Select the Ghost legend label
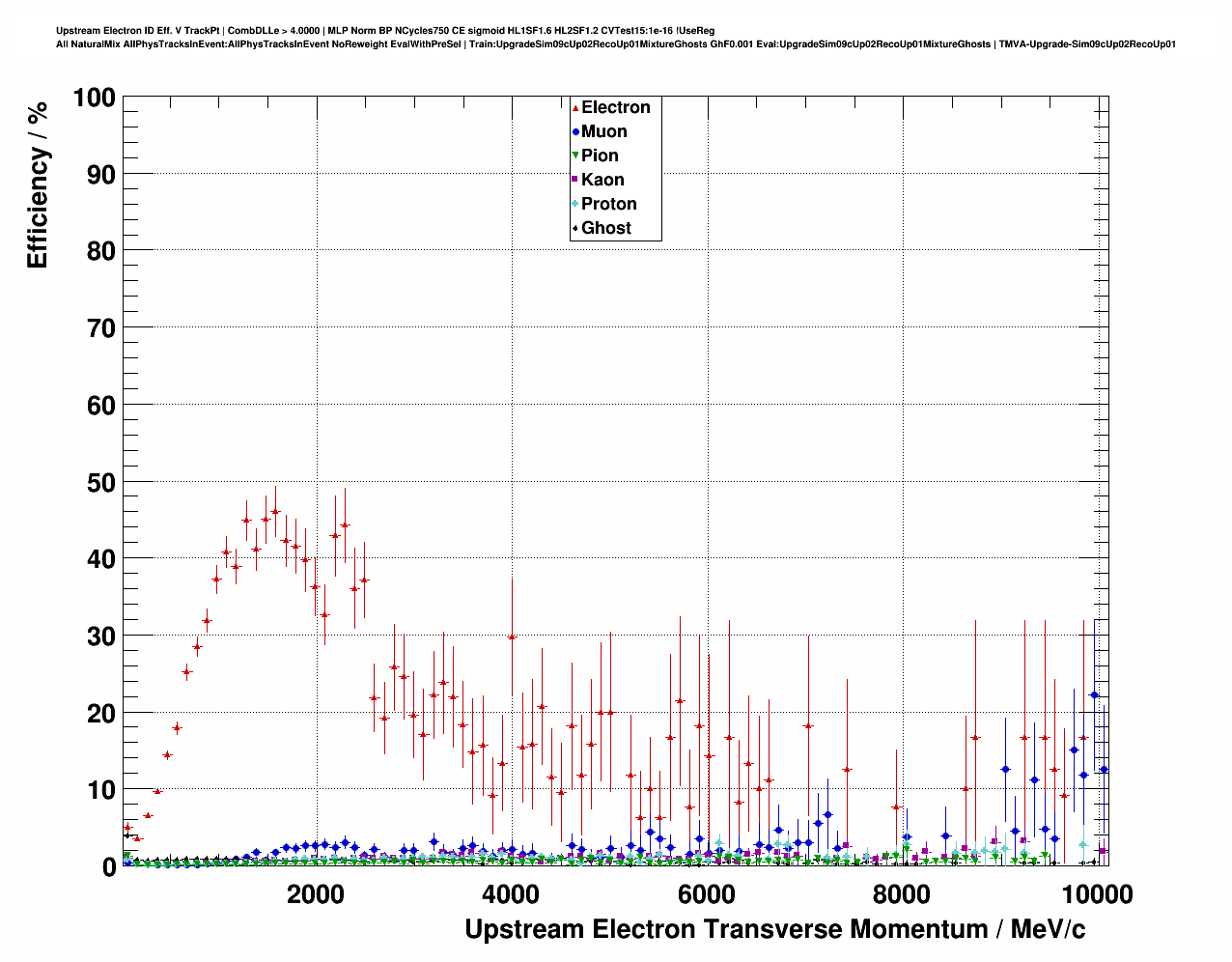Viewport: 1232px width, 962px height. pyautogui.click(x=606, y=228)
